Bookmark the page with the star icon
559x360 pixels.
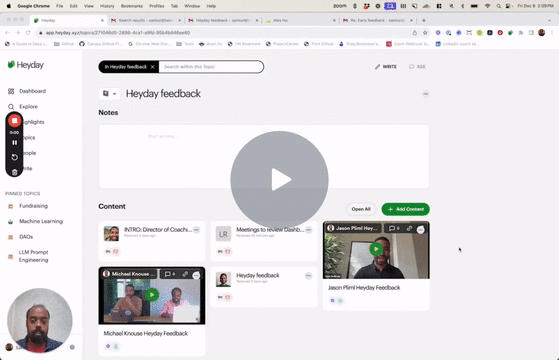tap(425, 33)
